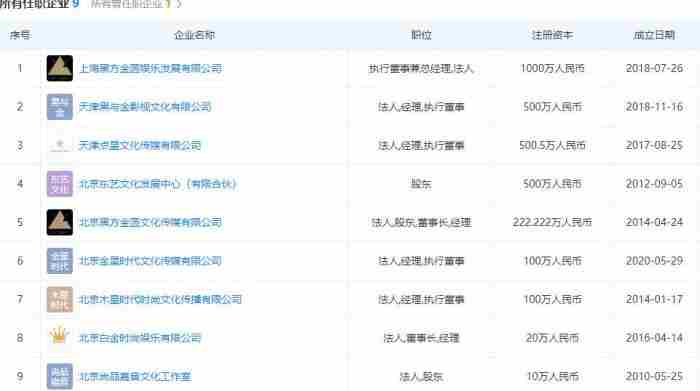Click the blue company logo in row 9
This screenshot has height=391, width=700.
pyautogui.click(x=60, y=376)
